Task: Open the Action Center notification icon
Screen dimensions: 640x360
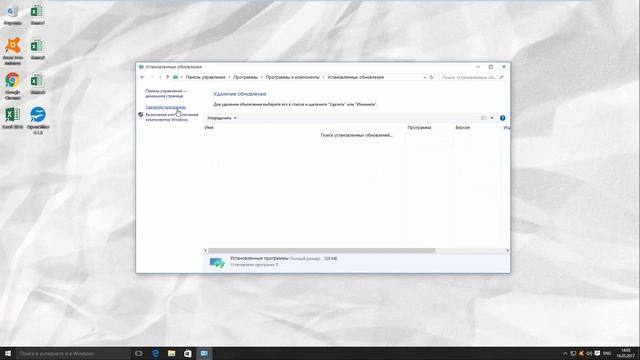Action: pos(597,353)
